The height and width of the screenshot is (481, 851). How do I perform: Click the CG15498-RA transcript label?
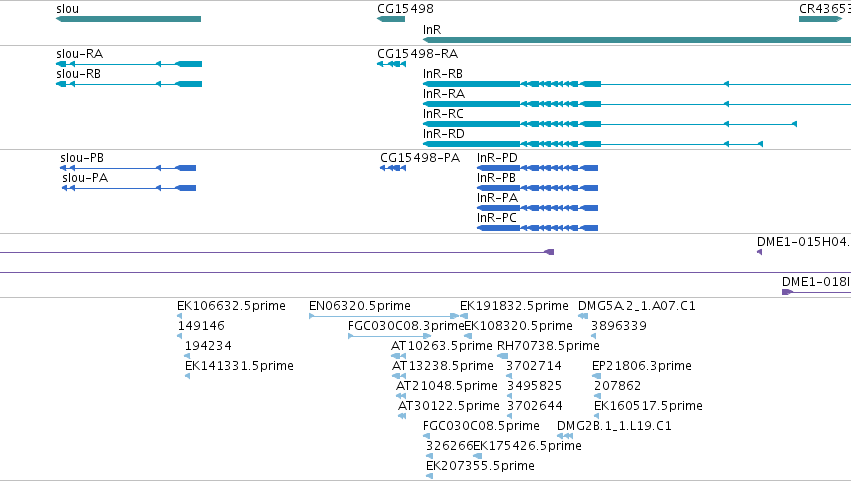417,54
